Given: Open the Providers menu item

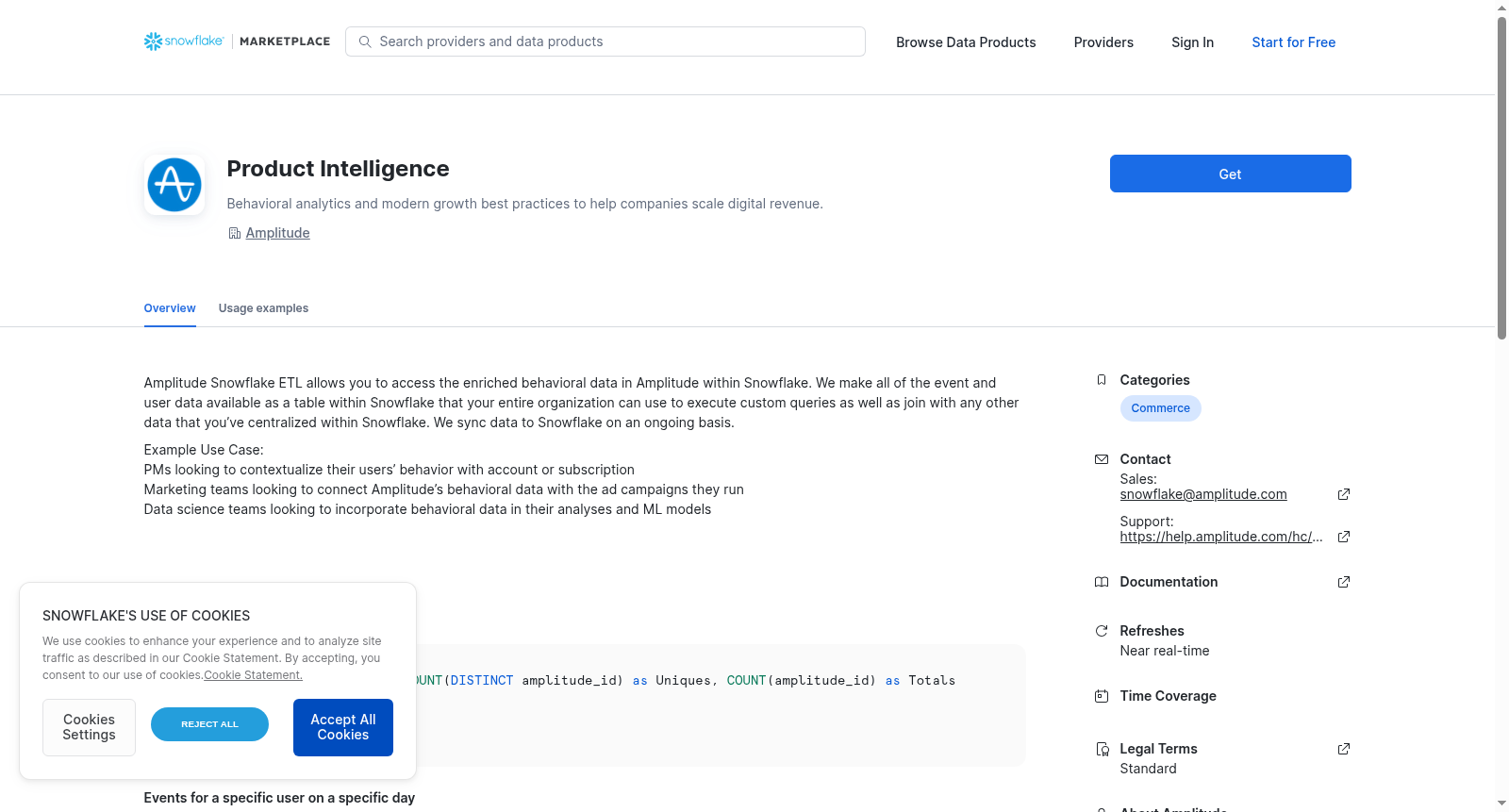Looking at the screenshot, I should (1103, 42).
